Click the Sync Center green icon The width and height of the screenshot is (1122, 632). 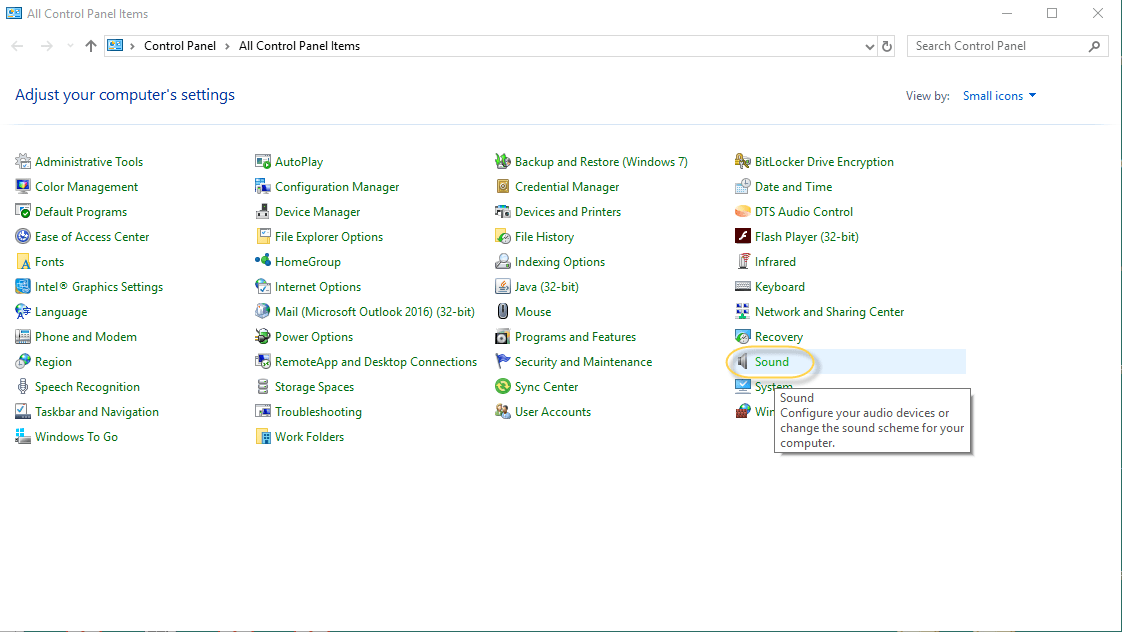[502, 387]
